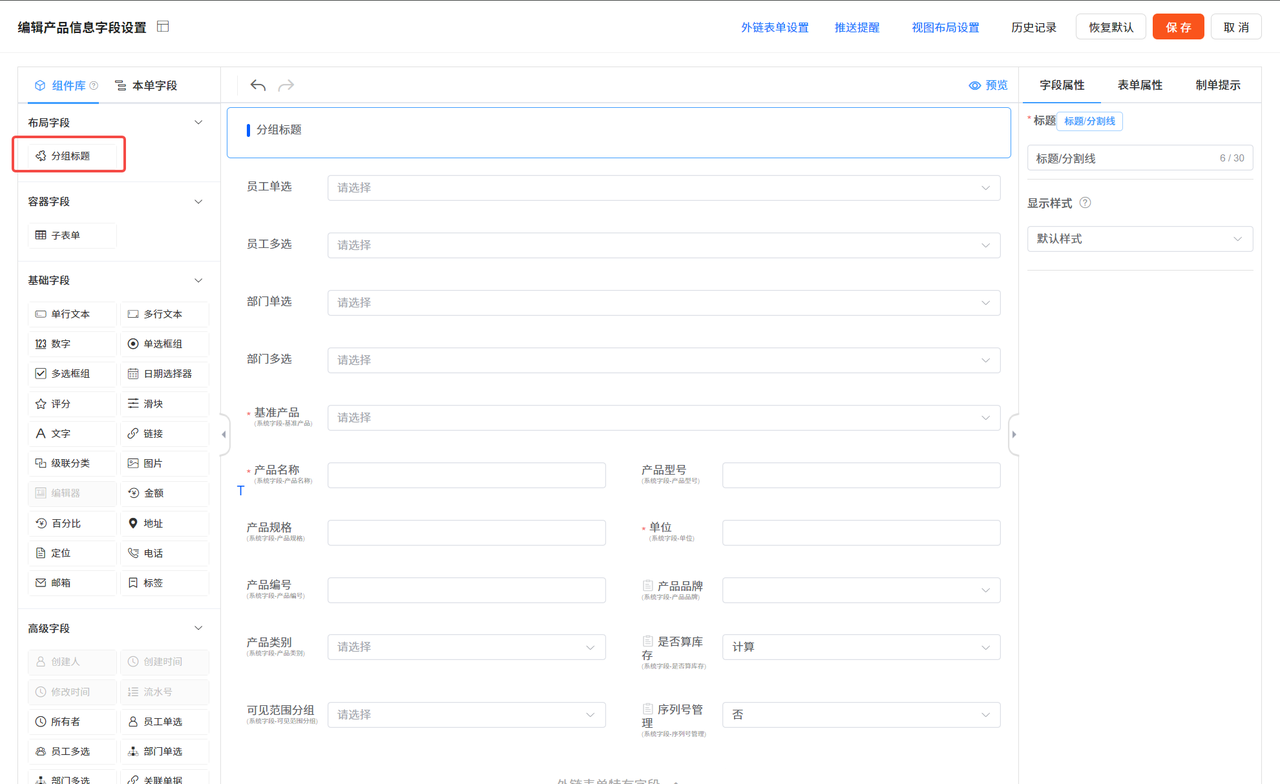Image resolution: width=1280 pixels, height=784 pixels.
Task: Open the 显示样式 default style dropdown
Action: tap(1139, 238)
